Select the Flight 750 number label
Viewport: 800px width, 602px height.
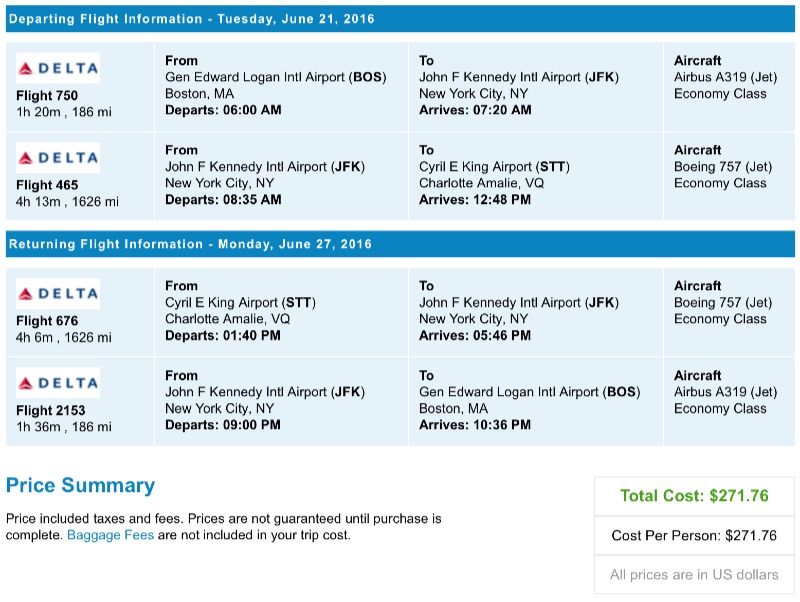pyautogui.click(x=47, y=96)
